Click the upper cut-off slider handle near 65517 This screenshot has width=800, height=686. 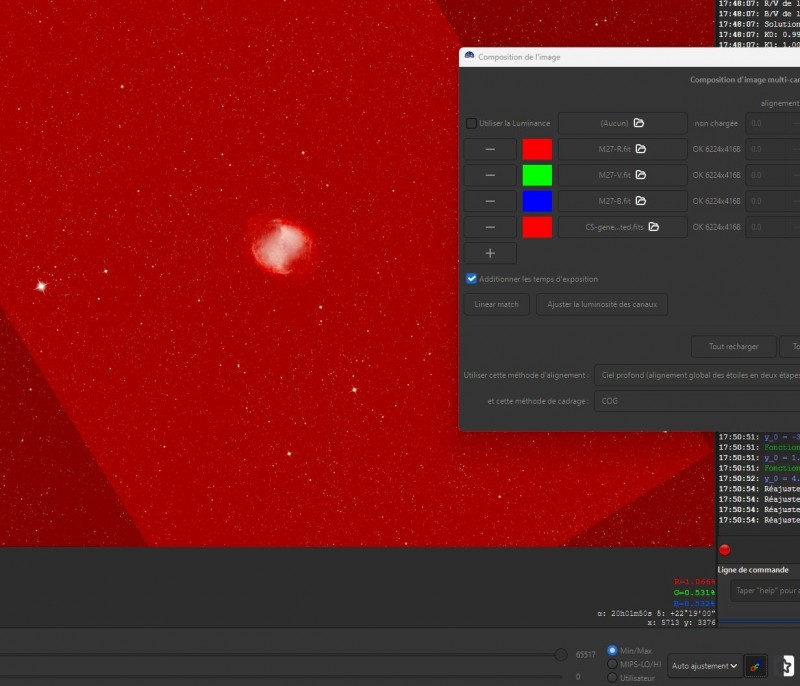(x=561, y=654)
